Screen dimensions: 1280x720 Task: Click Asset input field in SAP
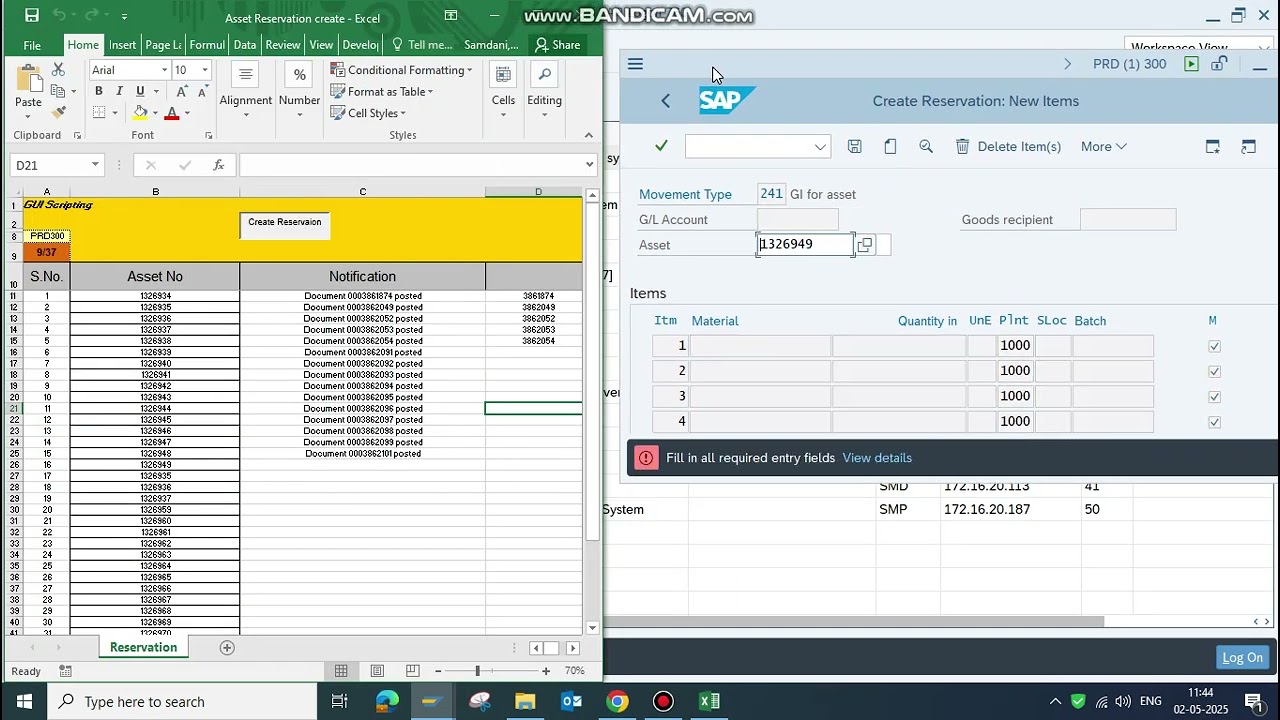pyautogui.click(x=805, y=244)
